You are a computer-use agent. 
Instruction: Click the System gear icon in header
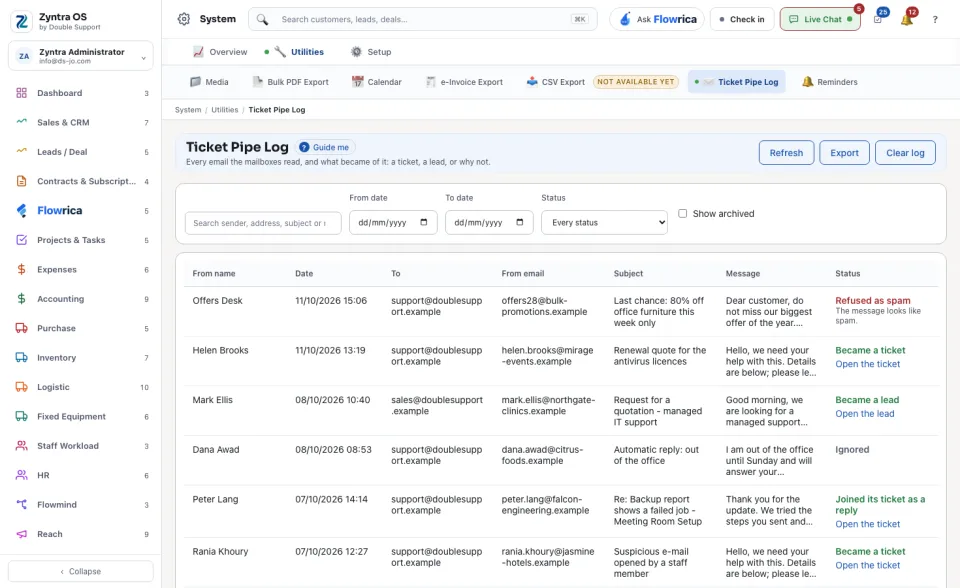click(184, 19)
